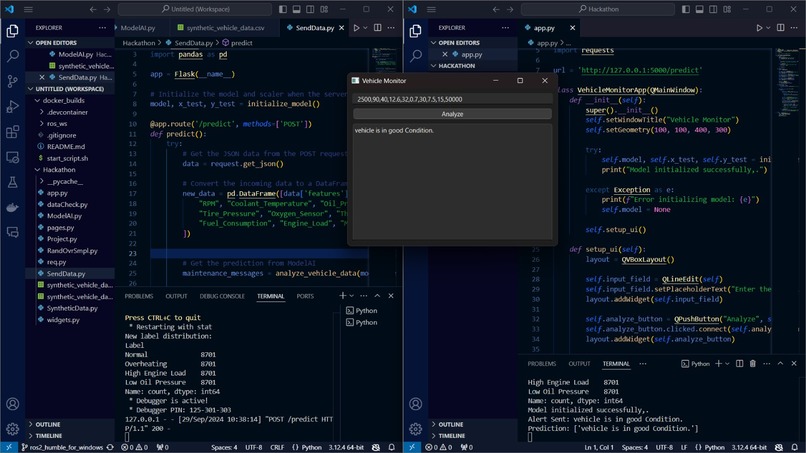806x453 pixels.
Task: Click CRLF end-of-line selector in left status bar
Action: (x=277, y=447)
